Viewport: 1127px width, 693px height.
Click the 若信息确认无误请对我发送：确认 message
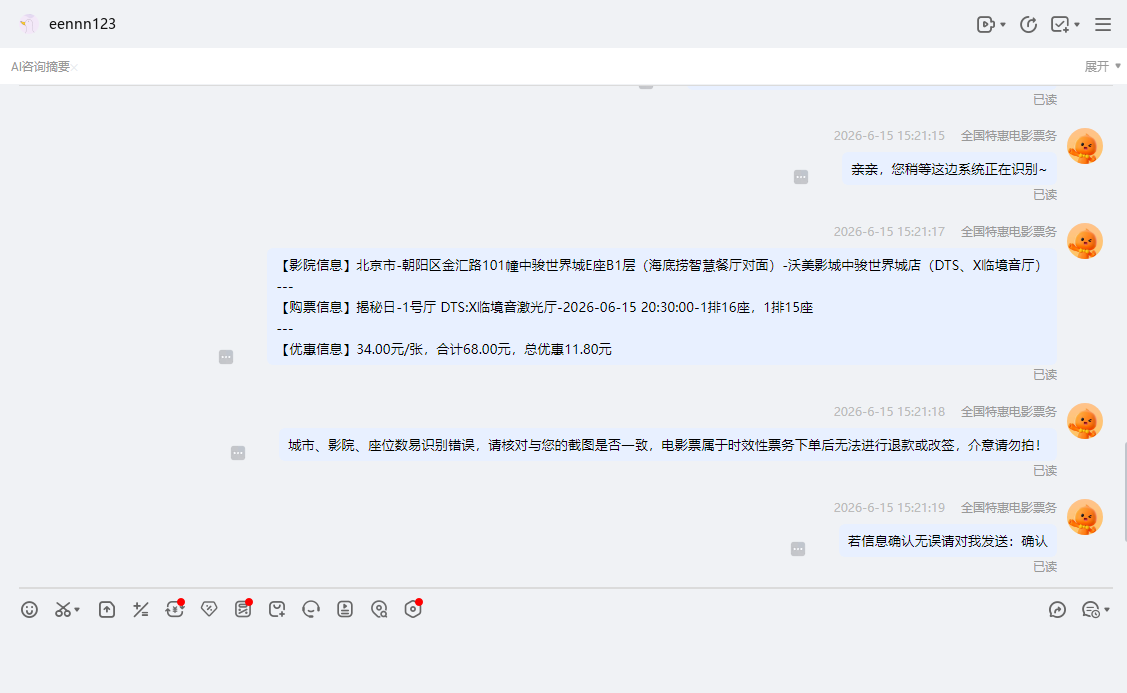pyautogui.click(x=947, y=541)
